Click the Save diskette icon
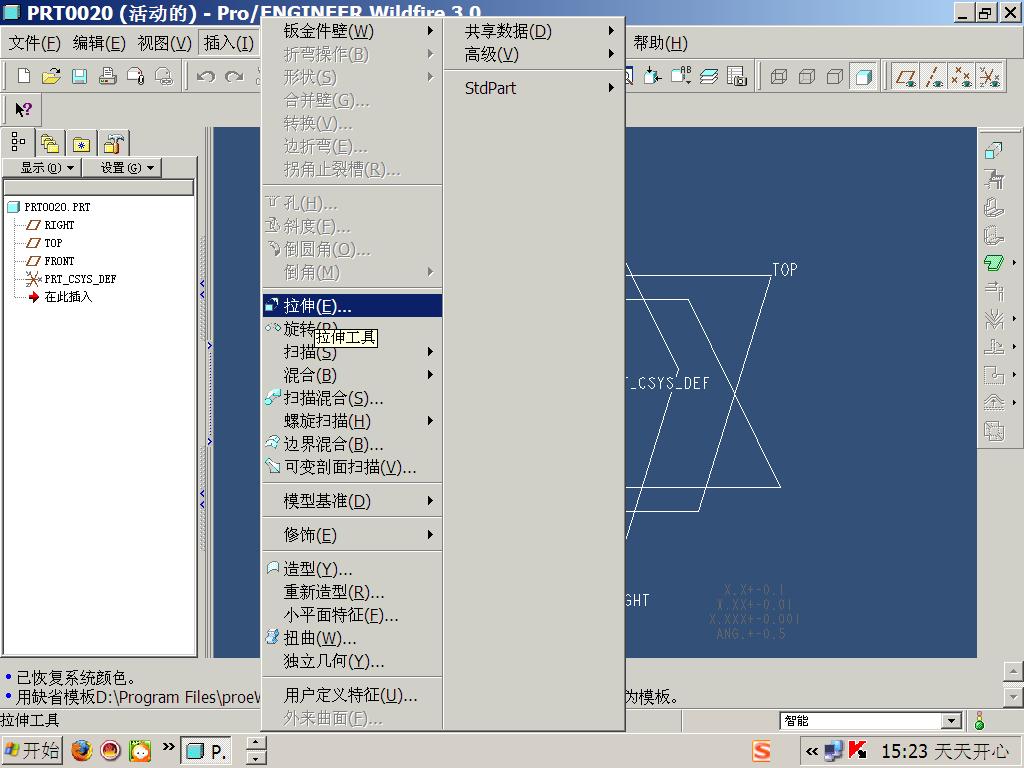The image size is (1024, 768). [79, 76]
